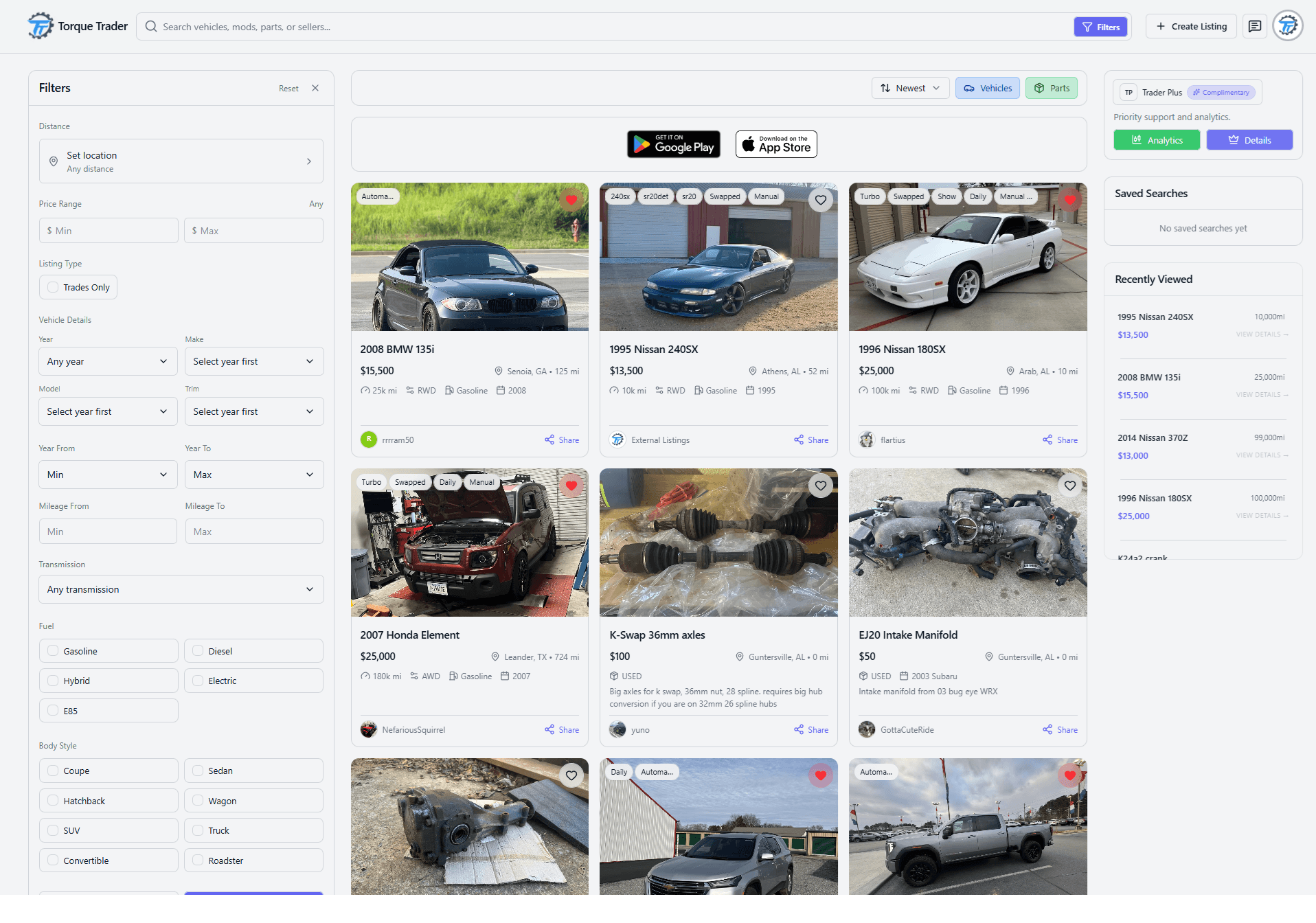Enable the Trades Only checkbox
This screenshot has height=923, width=1316.
click(54, 287)
